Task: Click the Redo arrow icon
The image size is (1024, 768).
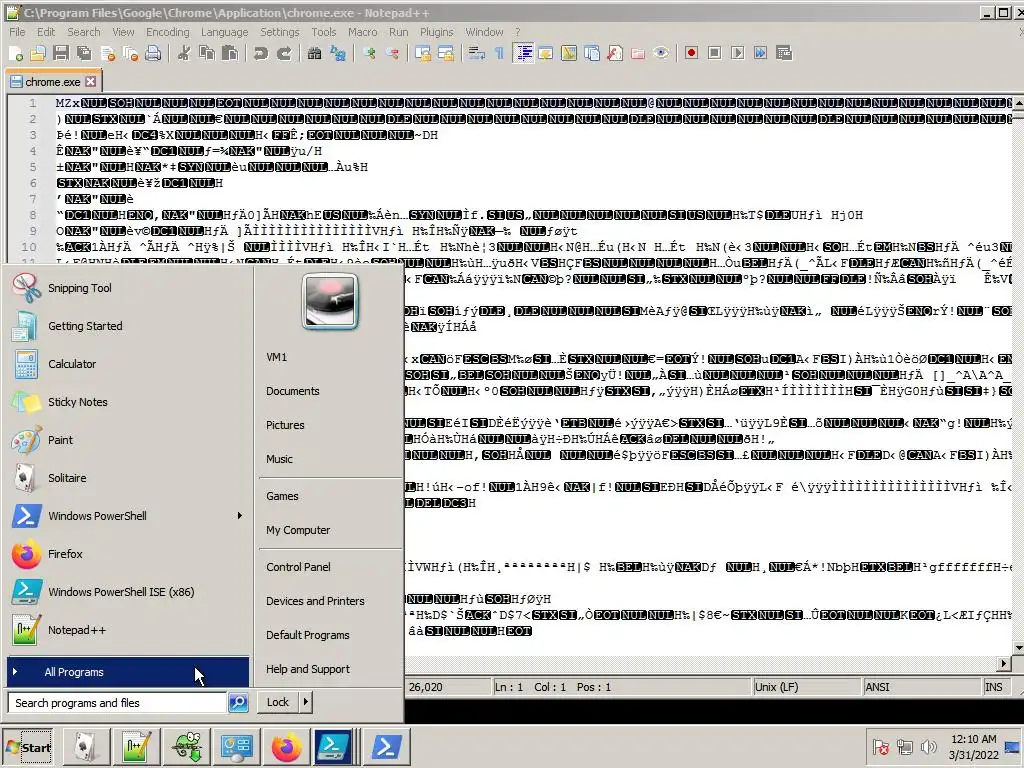Action: 283,54
